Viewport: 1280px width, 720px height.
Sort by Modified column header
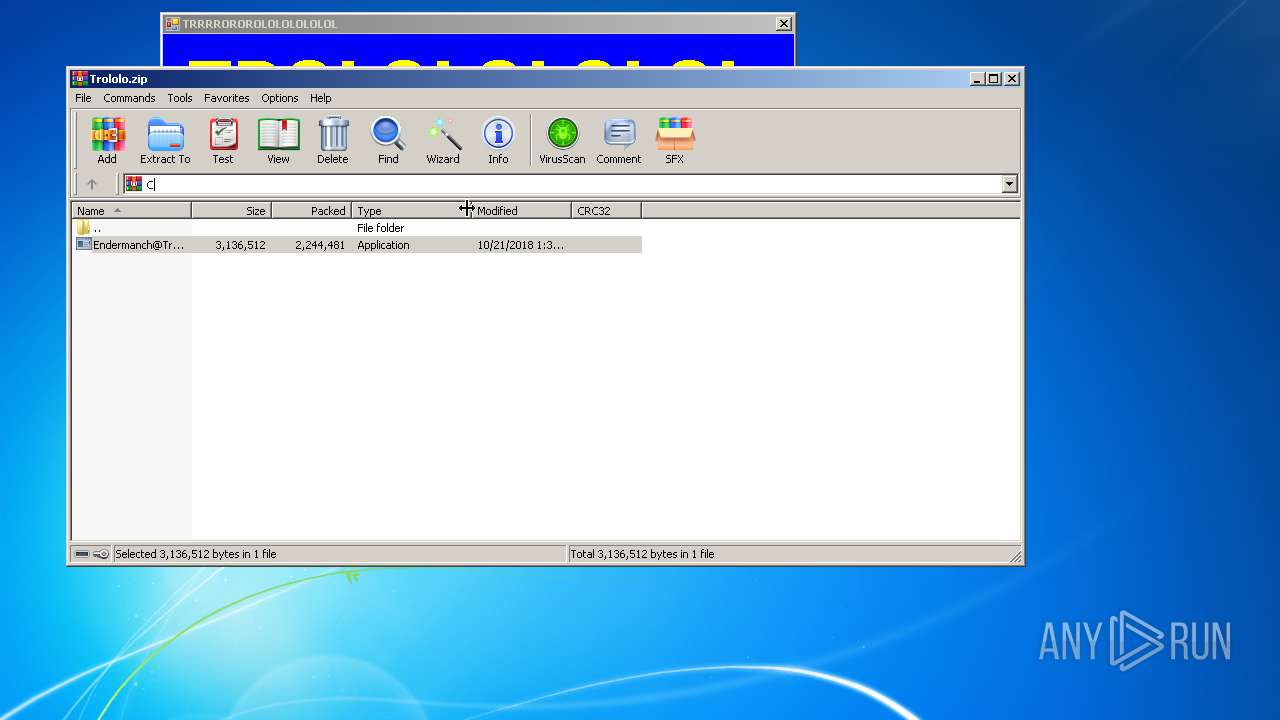coord(521,211)
